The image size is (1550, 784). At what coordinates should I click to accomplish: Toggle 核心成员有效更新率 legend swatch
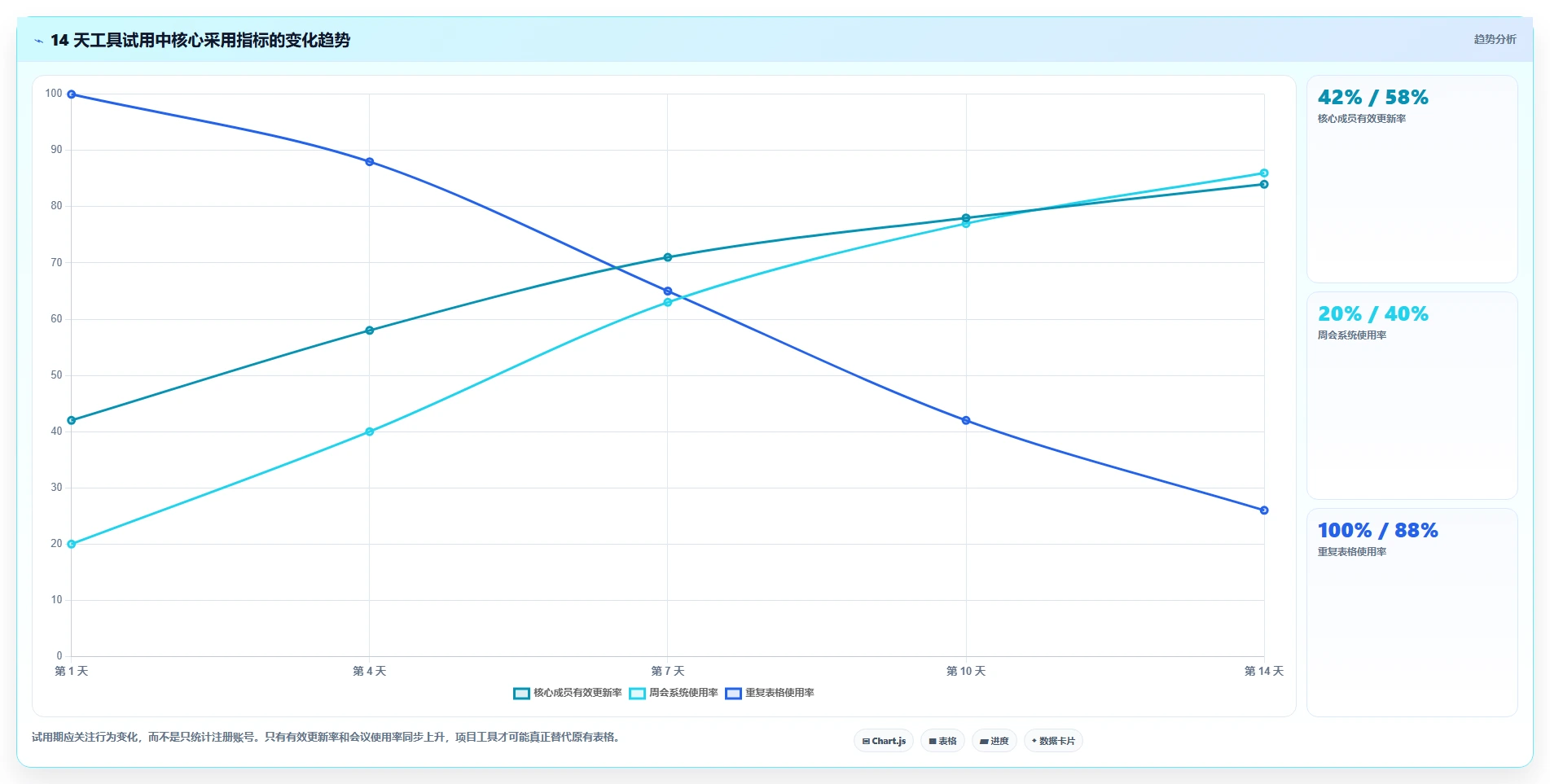click(521, 694)
